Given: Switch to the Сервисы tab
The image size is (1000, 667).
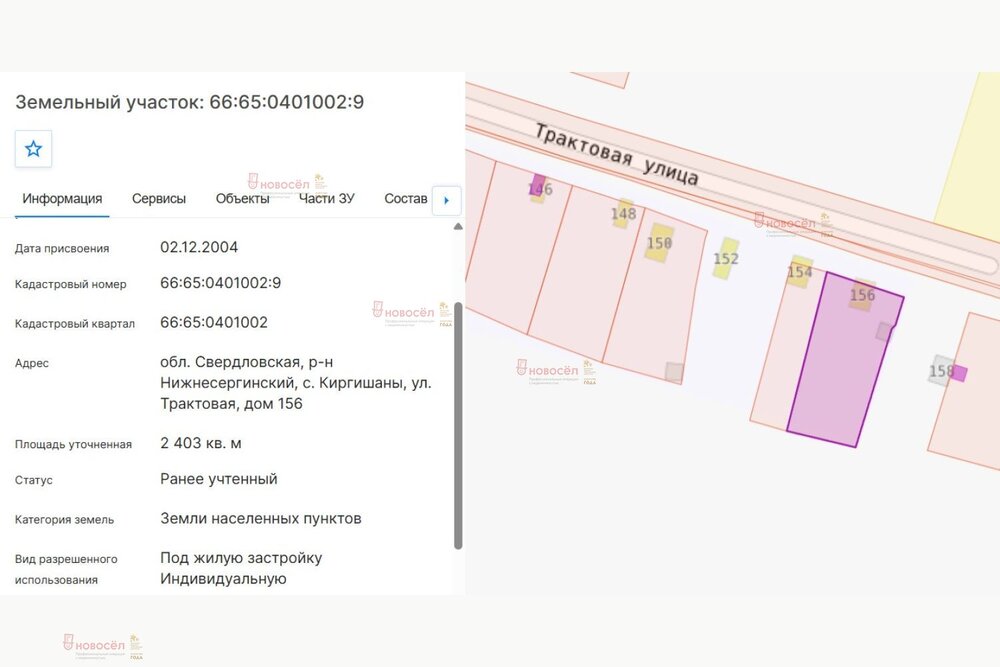Looking at the screenshot, I should tap(159, 199).
